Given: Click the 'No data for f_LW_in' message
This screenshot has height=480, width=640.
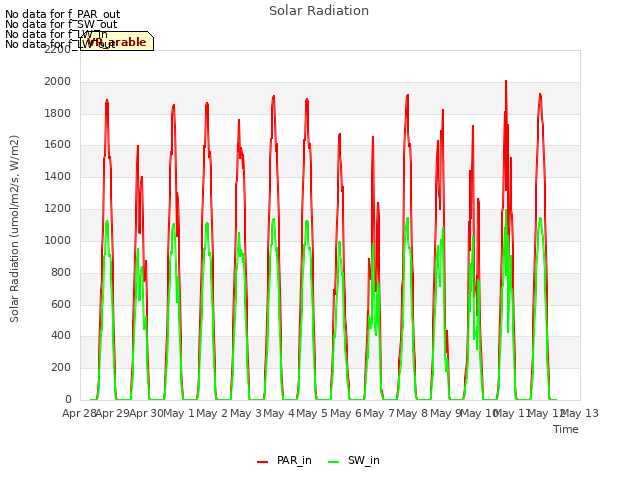Looking at the screenshot, I should 56,34.
